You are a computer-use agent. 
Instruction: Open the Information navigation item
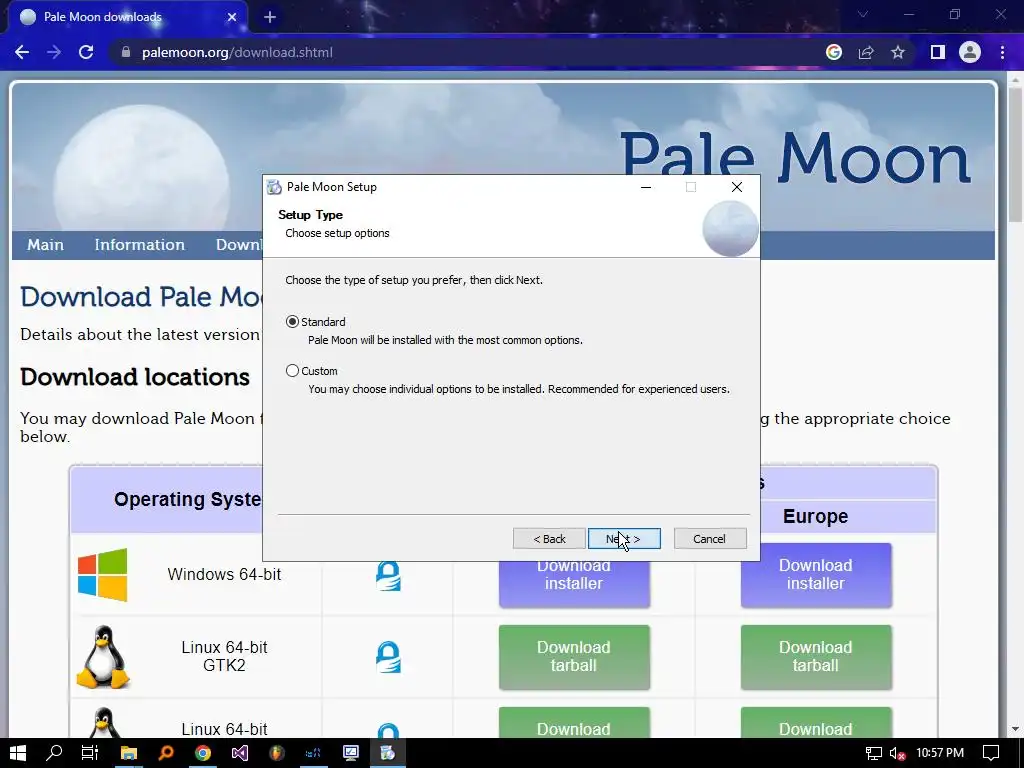(140, 245)
